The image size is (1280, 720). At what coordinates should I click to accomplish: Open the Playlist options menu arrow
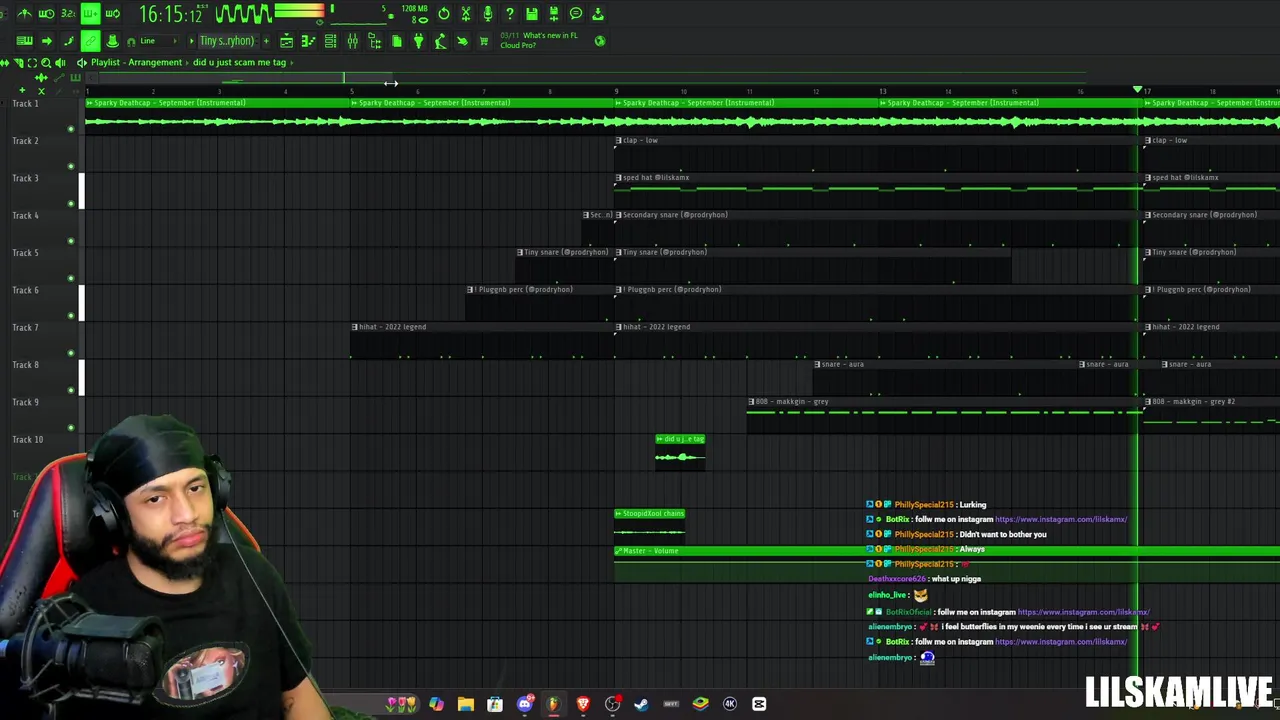(x=82, y=62)
